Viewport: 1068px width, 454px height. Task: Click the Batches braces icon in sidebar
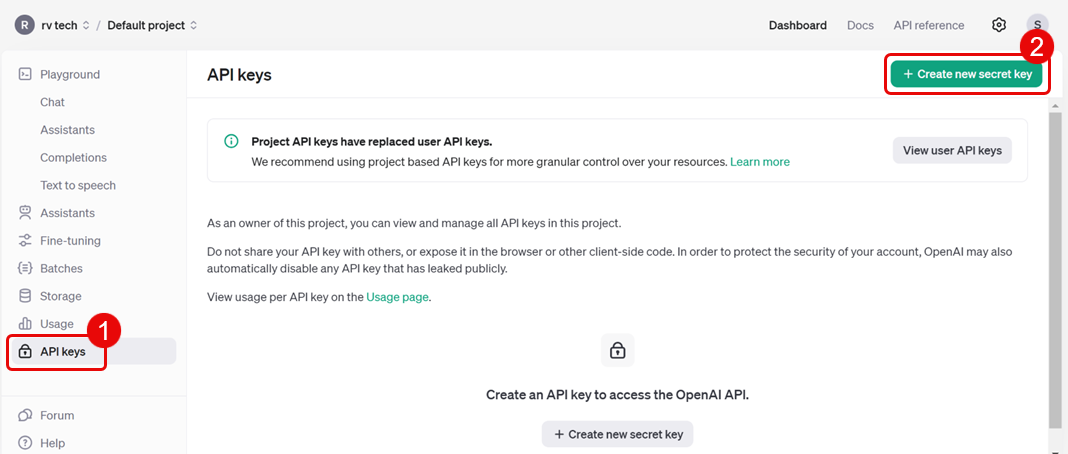click(x=25, y=268)
